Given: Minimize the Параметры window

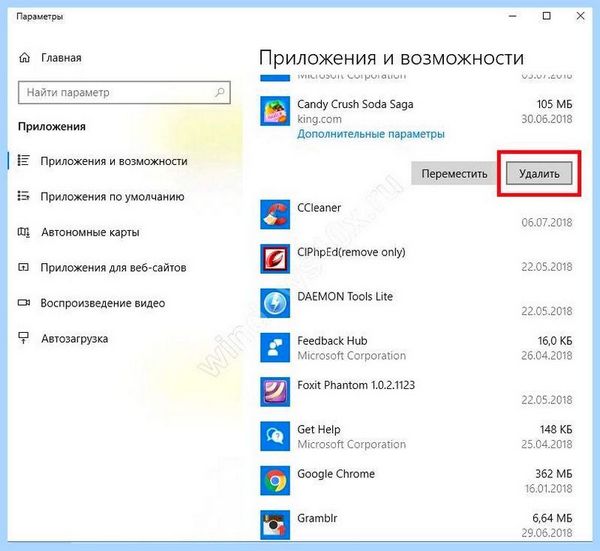Looking at the screenshot, I should click(x=513, y=16).
